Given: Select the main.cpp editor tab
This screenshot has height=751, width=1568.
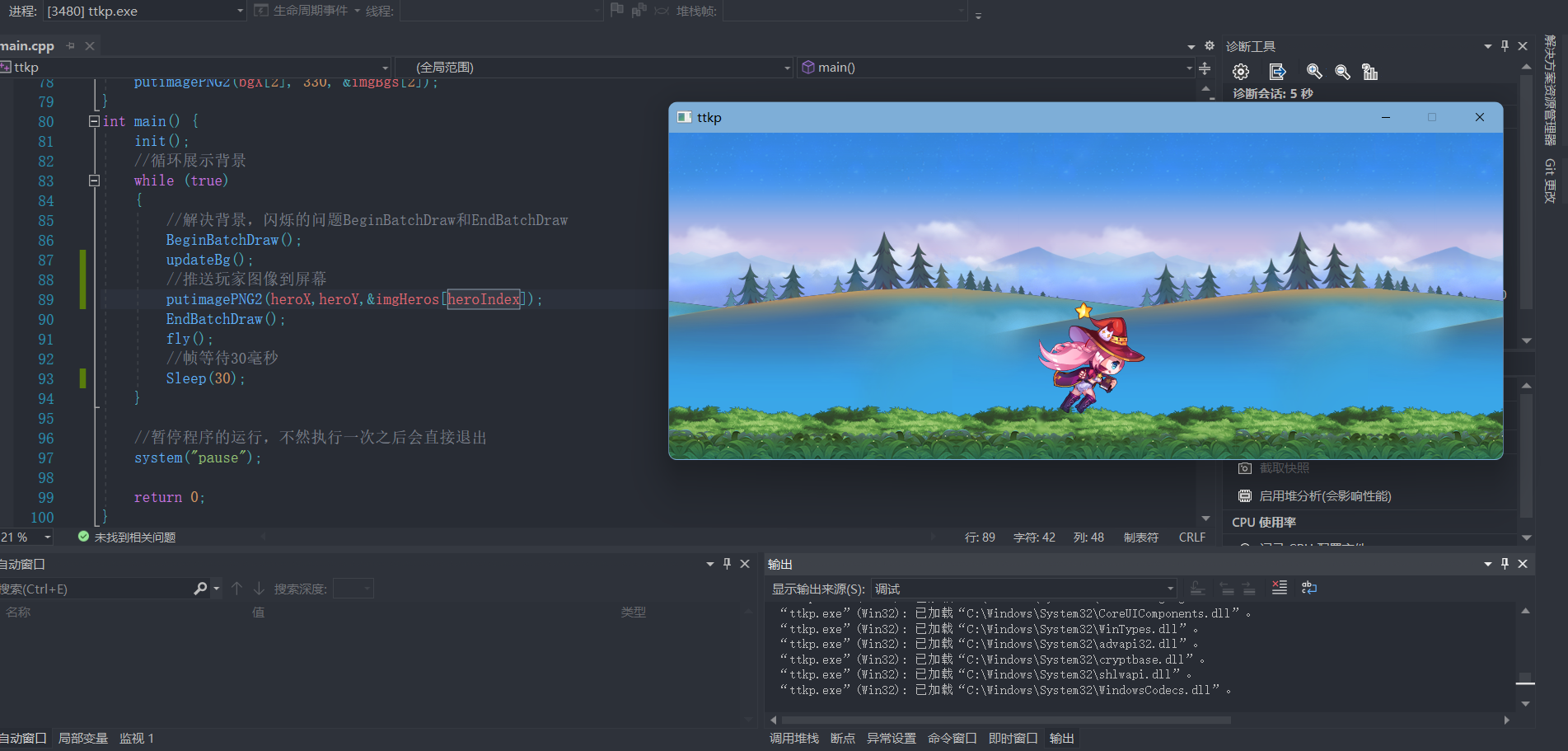Looking at the screenshot, I should (x=28, y=46).
